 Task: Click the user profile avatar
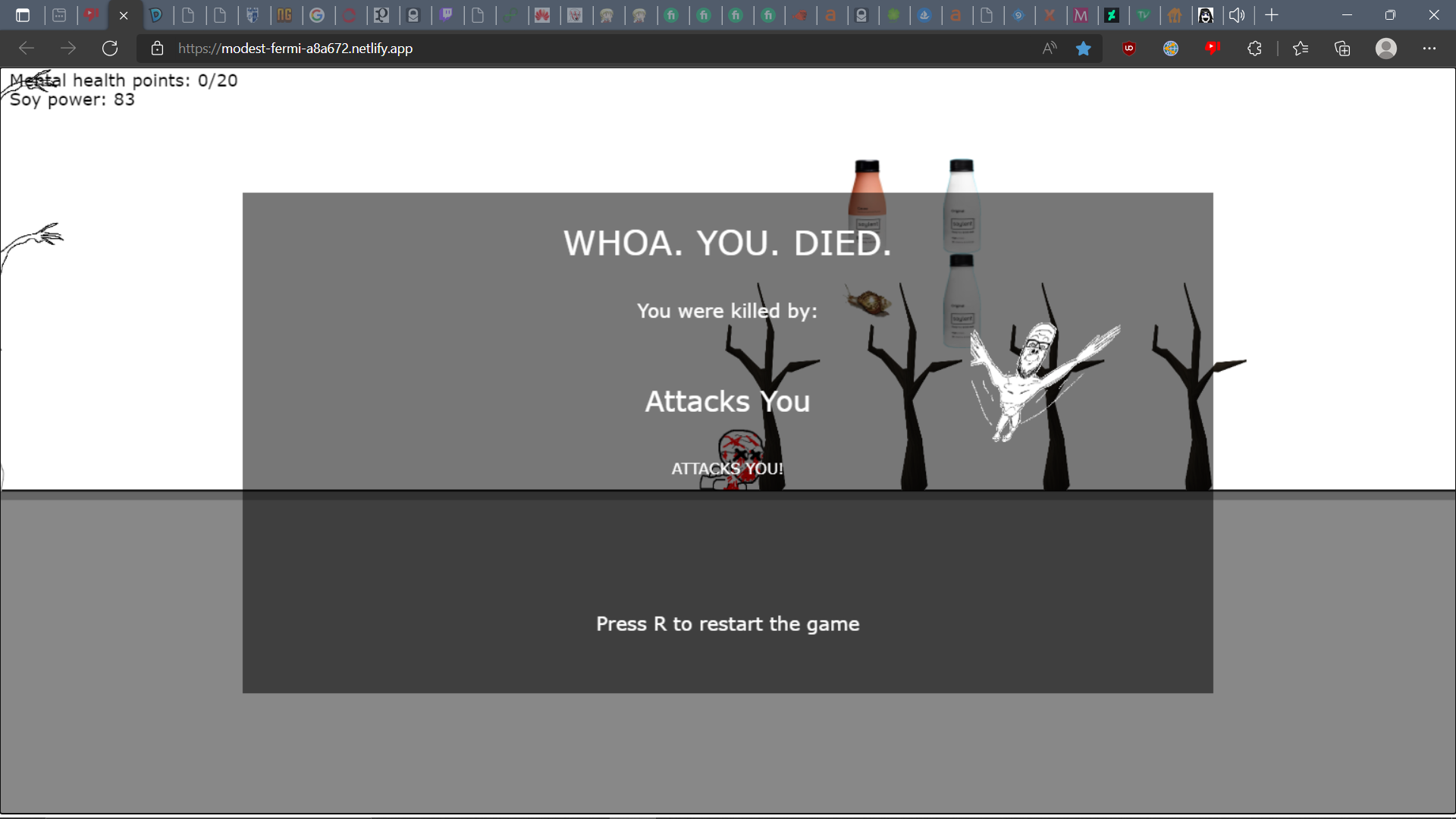pos(1385,49)
